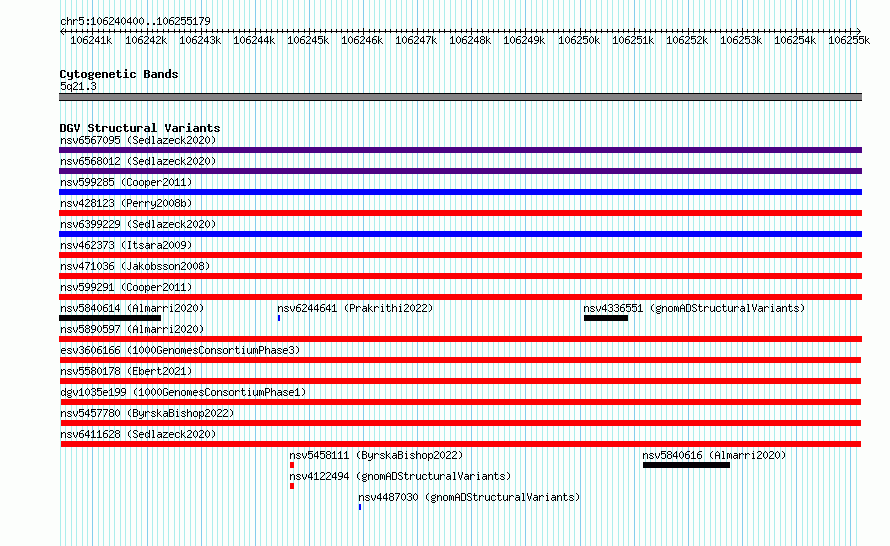This screenshot has height=546, width=890.
Task: Click the Cytogenetic Bands track title
Action: 119,74
